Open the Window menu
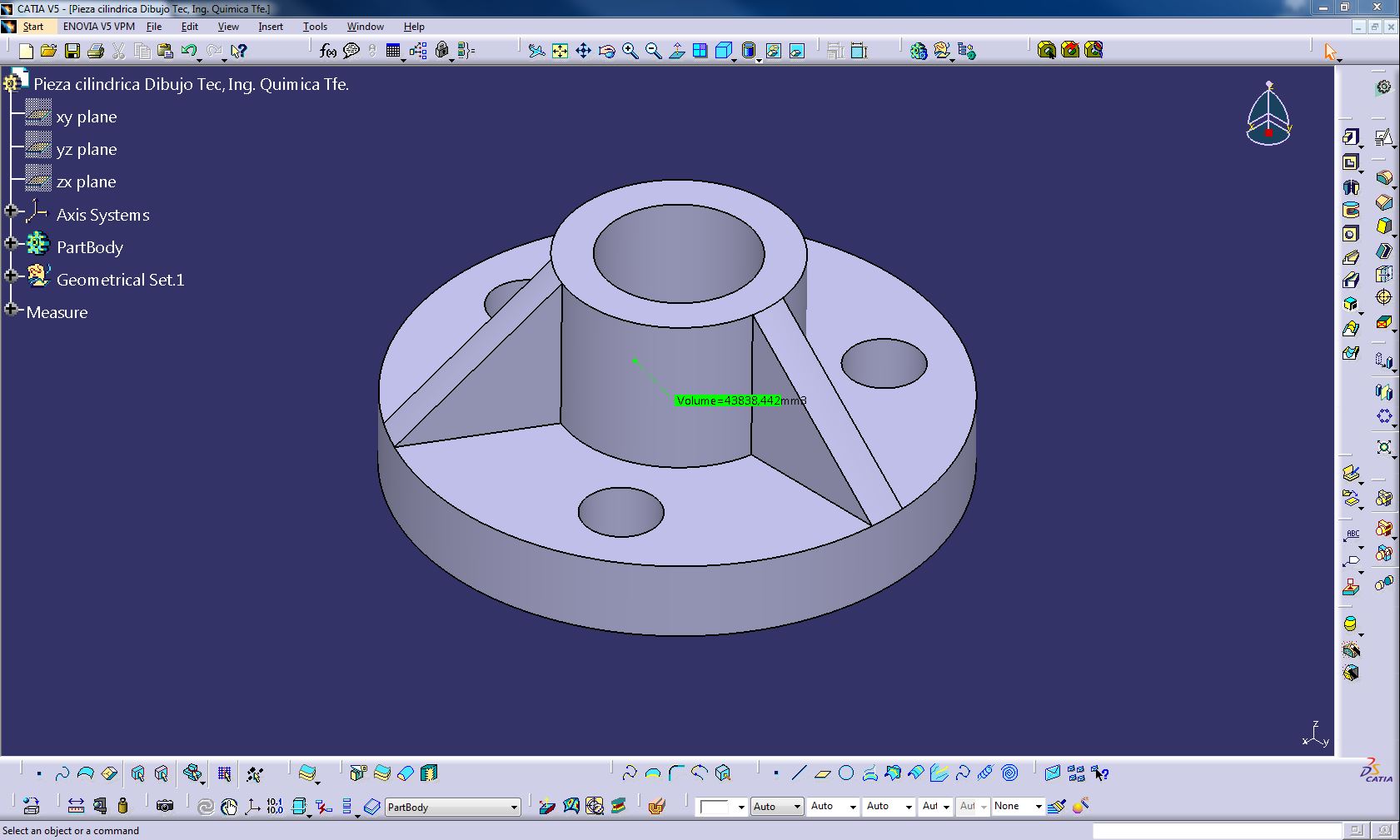 (366, 27)
